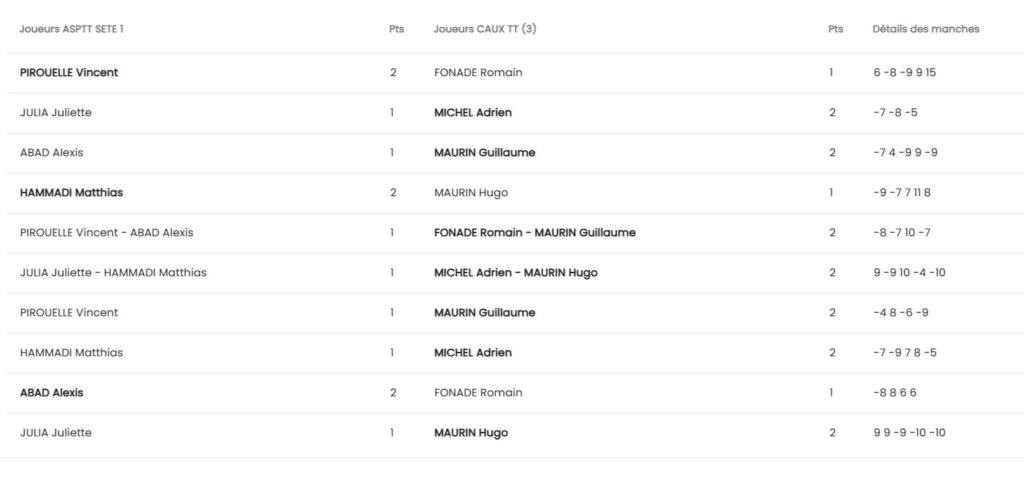
Task: Select set details "6 -8 -9 9 15"
Action: (904, 73)
